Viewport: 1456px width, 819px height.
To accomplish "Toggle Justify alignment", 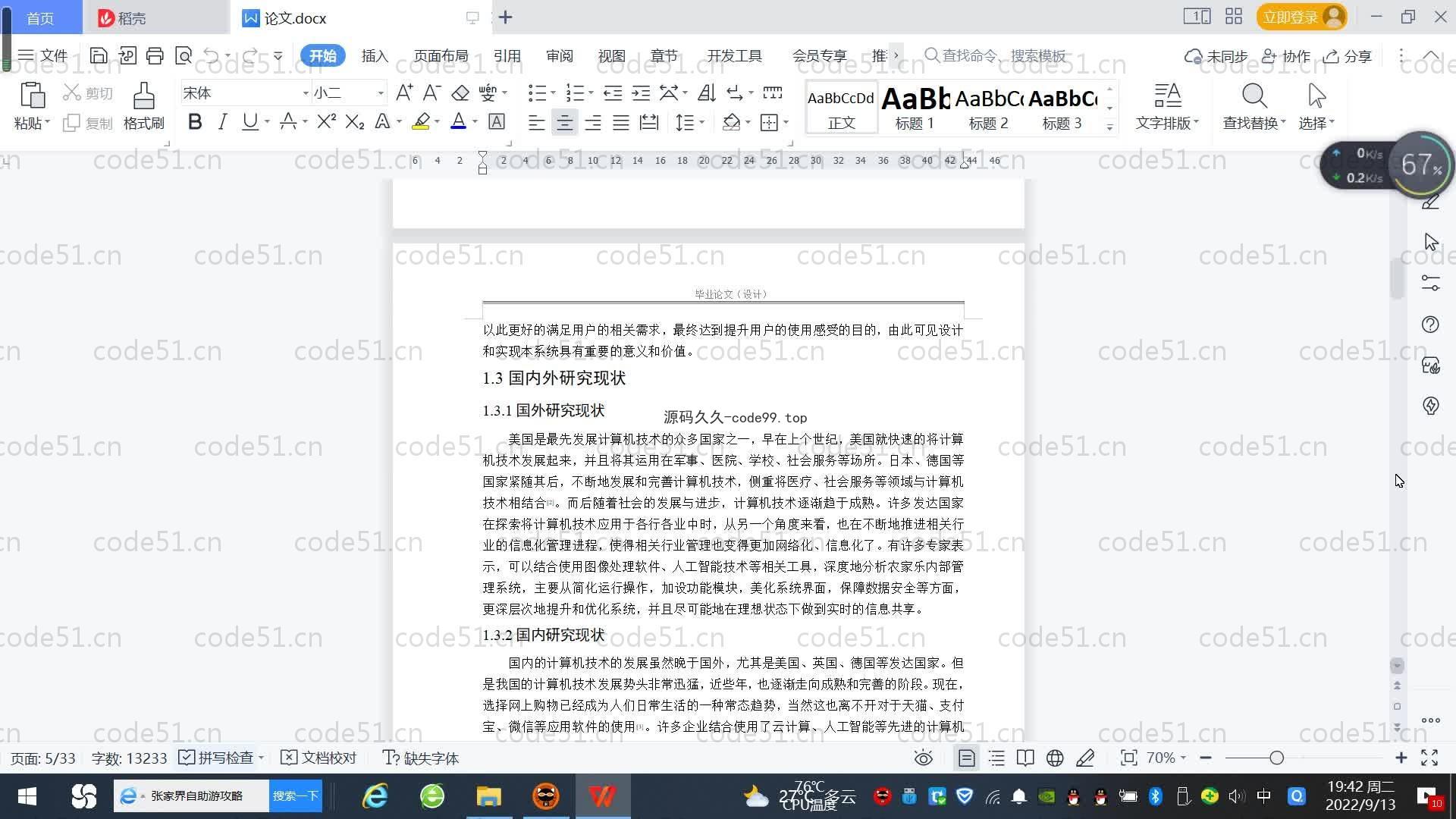I will click(x=621, y=122).
